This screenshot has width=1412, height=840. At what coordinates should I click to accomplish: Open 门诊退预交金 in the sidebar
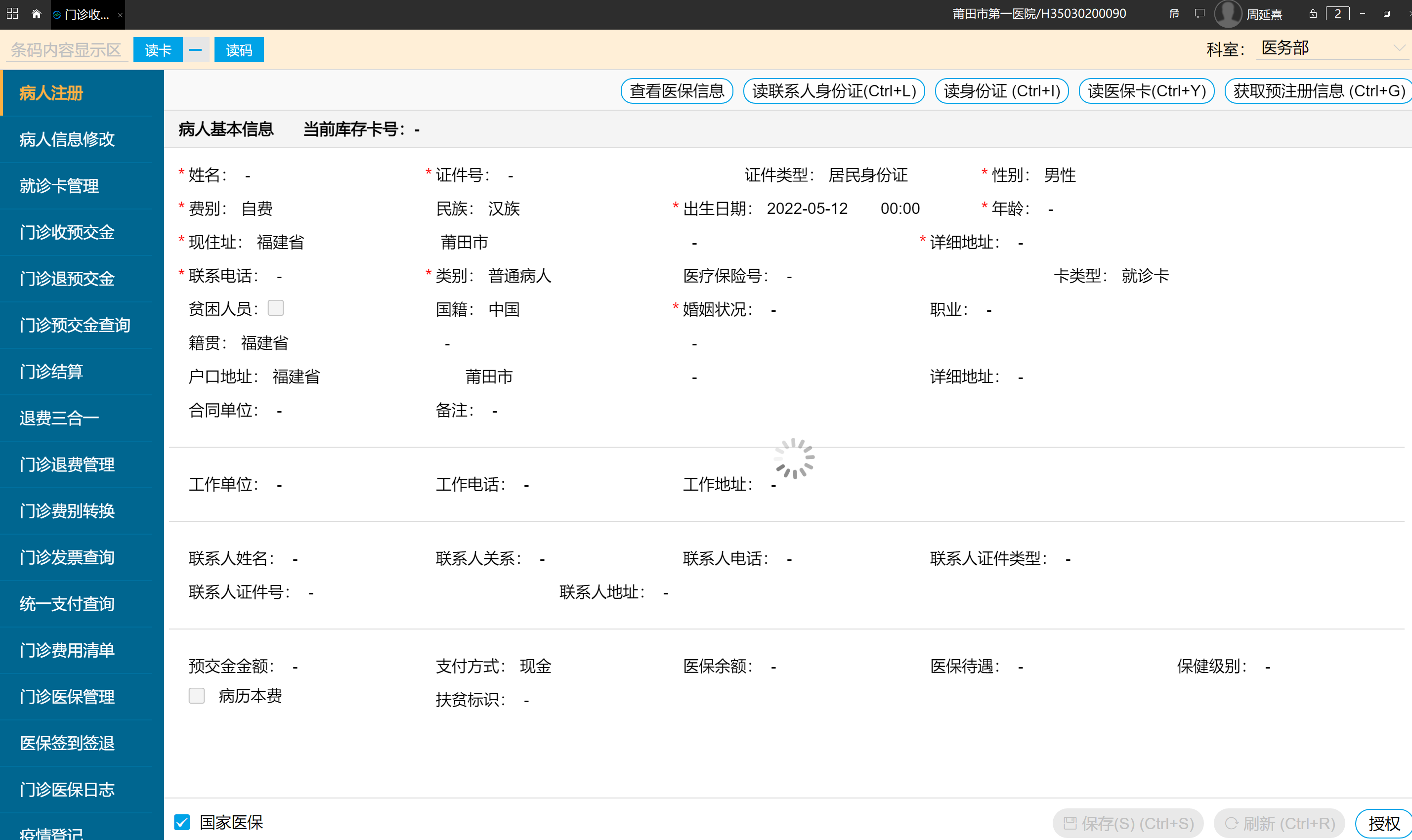[x=82, y=279]
